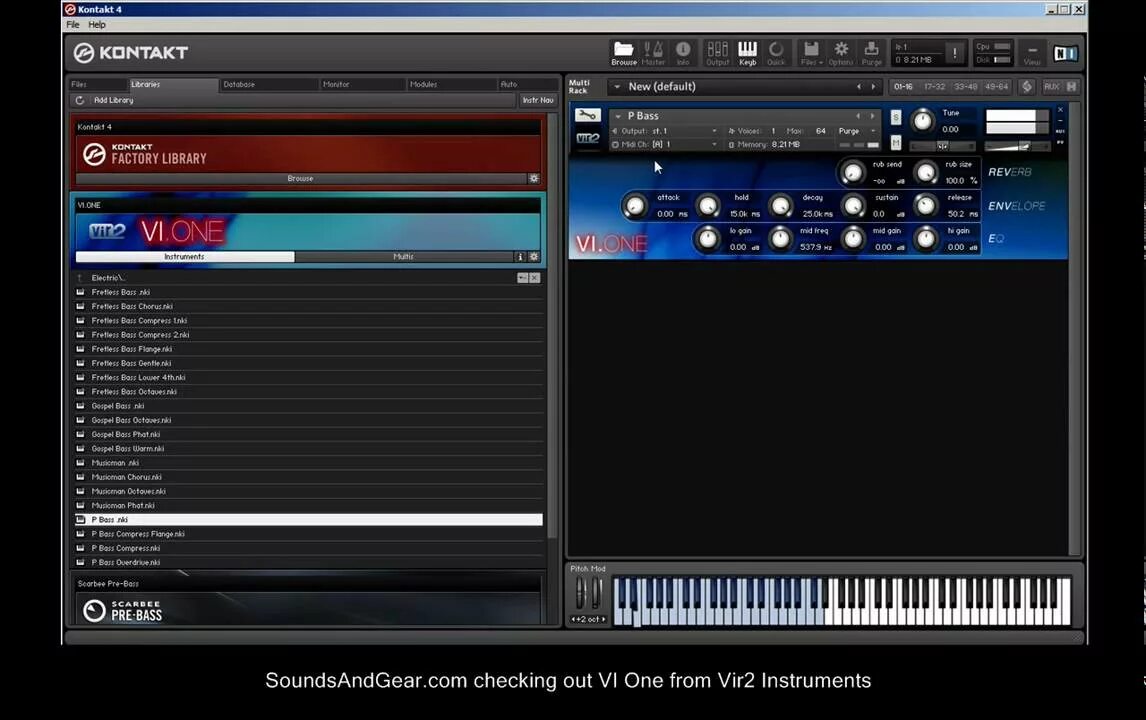The image size is (1146, 720).
Task: Open Factory Library gear settings
Action: (x=534, y=178)
